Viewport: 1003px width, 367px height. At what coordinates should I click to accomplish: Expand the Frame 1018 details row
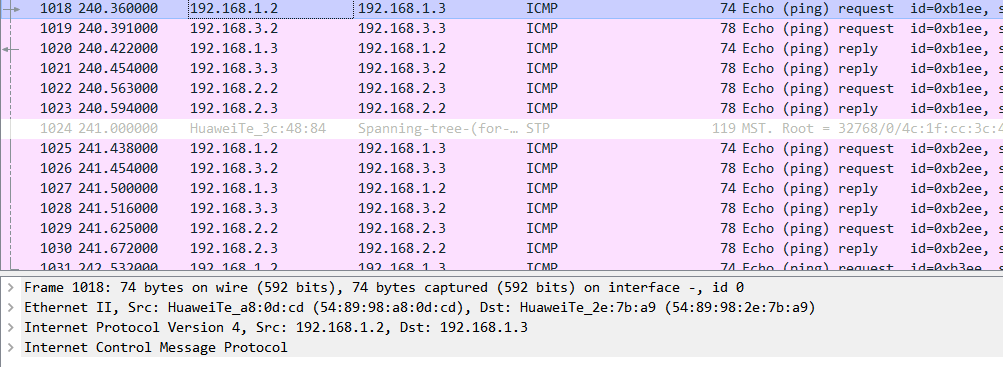(x=9, y=288)
